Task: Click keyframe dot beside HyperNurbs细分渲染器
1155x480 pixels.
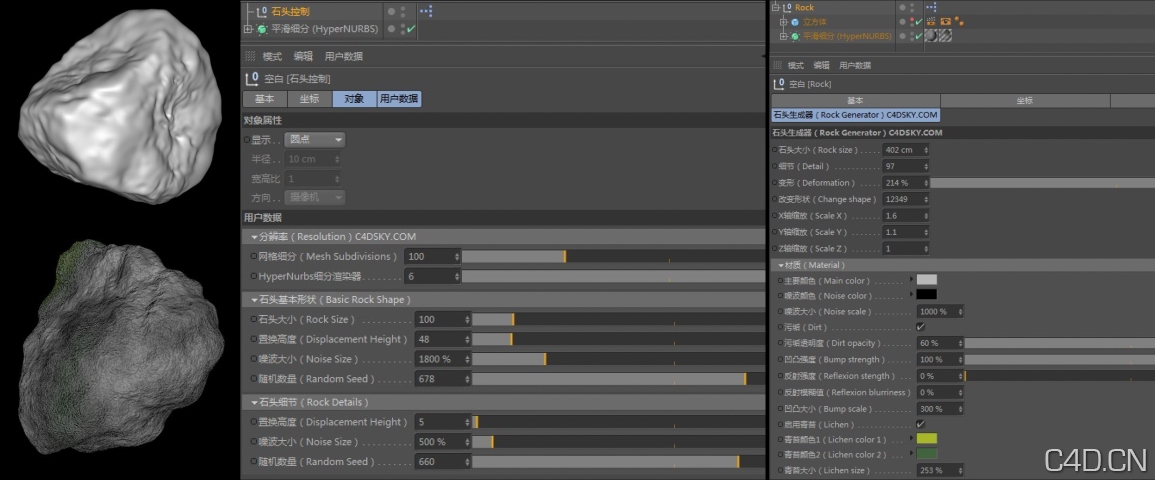Action: [253, 276]
